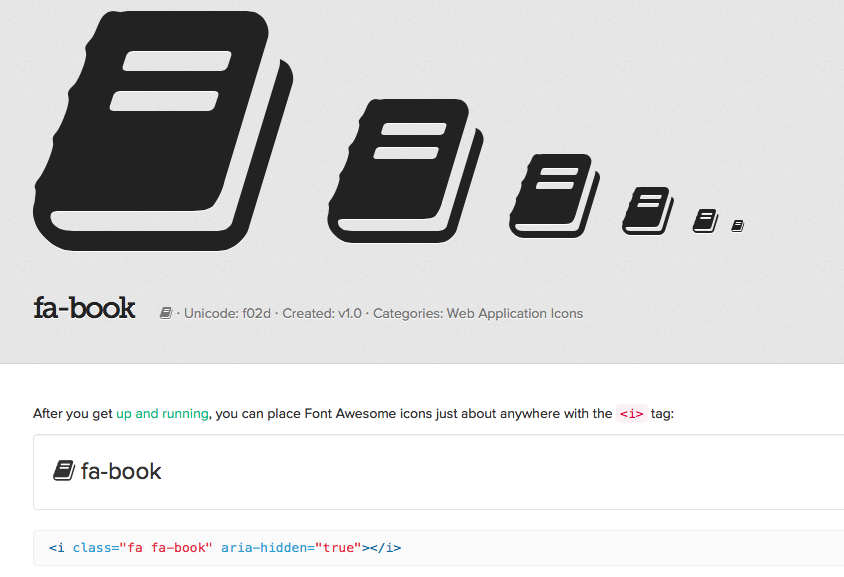The image size is (844, 577).
Task: Click the HTML code snippet line
Action: [x=225, y=548]
